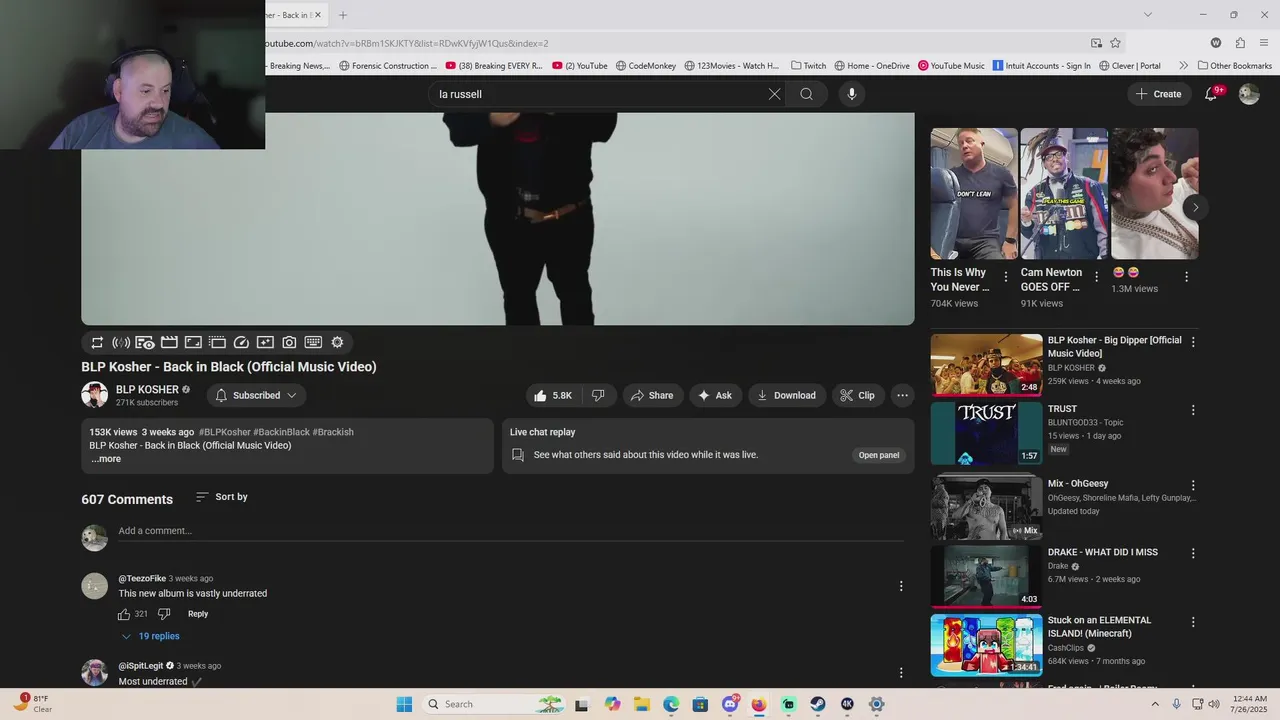1280x720 pixels.
Task: Click the Clip button
Action: 857,395
